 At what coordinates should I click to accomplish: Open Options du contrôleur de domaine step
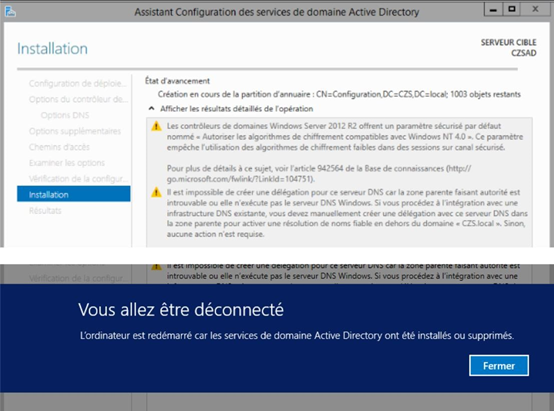pyautogui.click(x=78, y=99)
